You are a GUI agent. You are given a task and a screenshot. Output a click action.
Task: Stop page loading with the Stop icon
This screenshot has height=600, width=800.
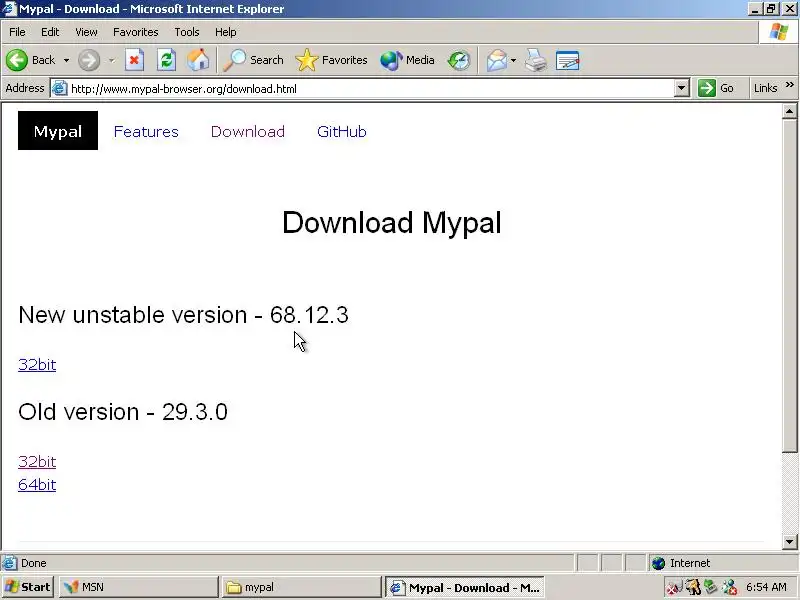[x=134, y=60]
